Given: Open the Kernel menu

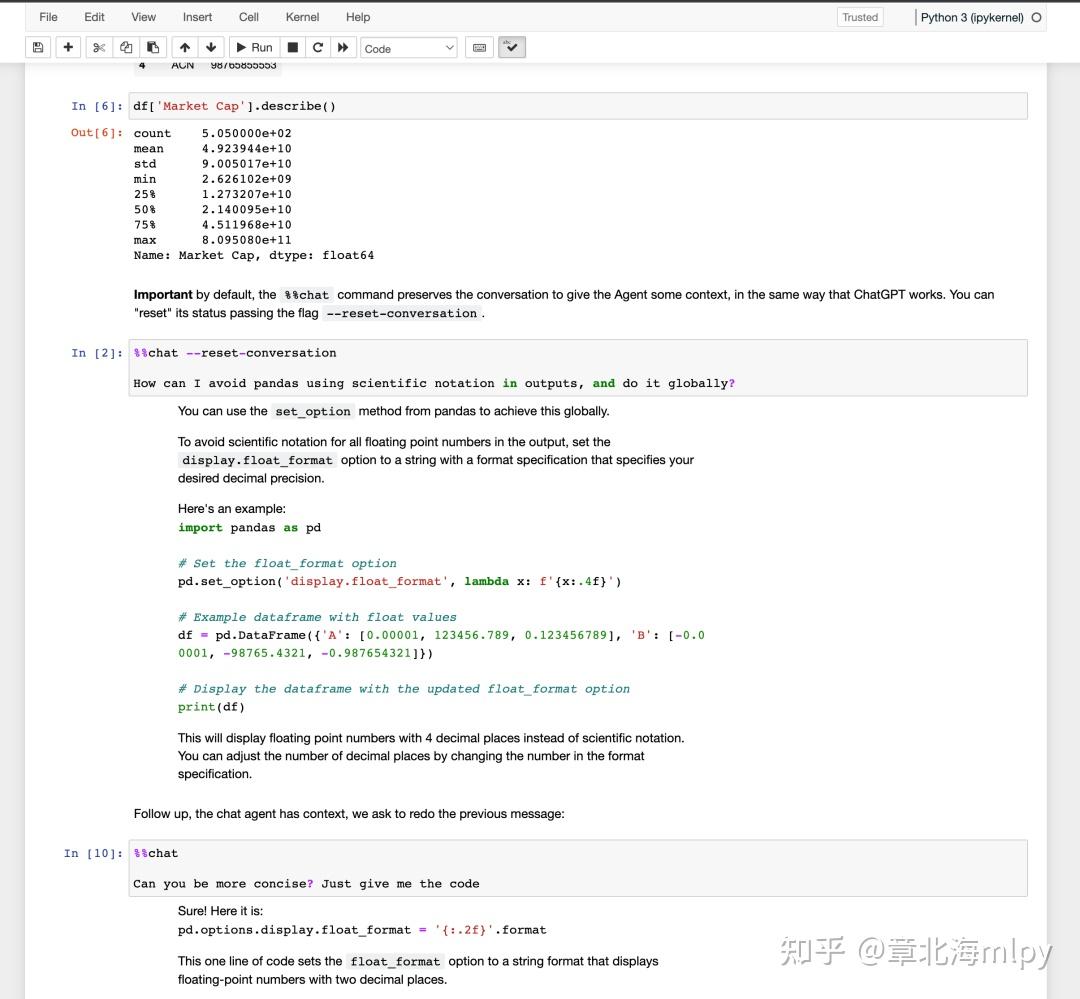Looking at the screenshot, I should coord(302,16).
